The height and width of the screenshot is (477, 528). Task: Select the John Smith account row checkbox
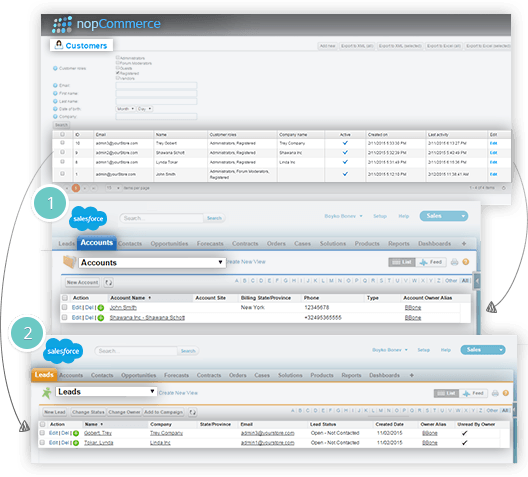pyautogui.click(x=65, y=307)
